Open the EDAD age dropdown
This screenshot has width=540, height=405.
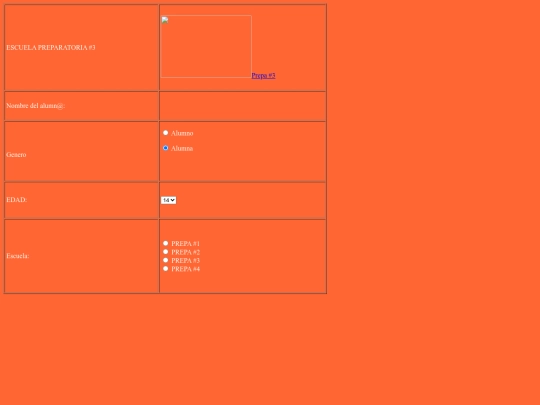(x=168, y=200)
